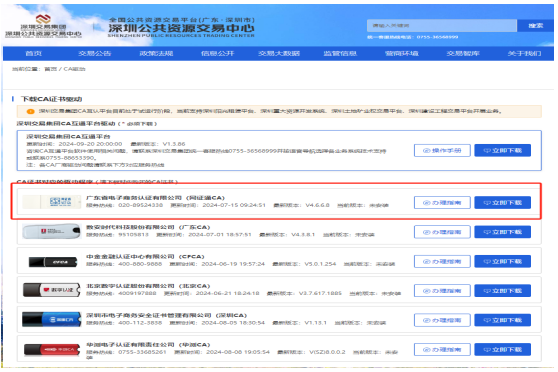Download the CA互通平台 driver with 立即下载

502,151
